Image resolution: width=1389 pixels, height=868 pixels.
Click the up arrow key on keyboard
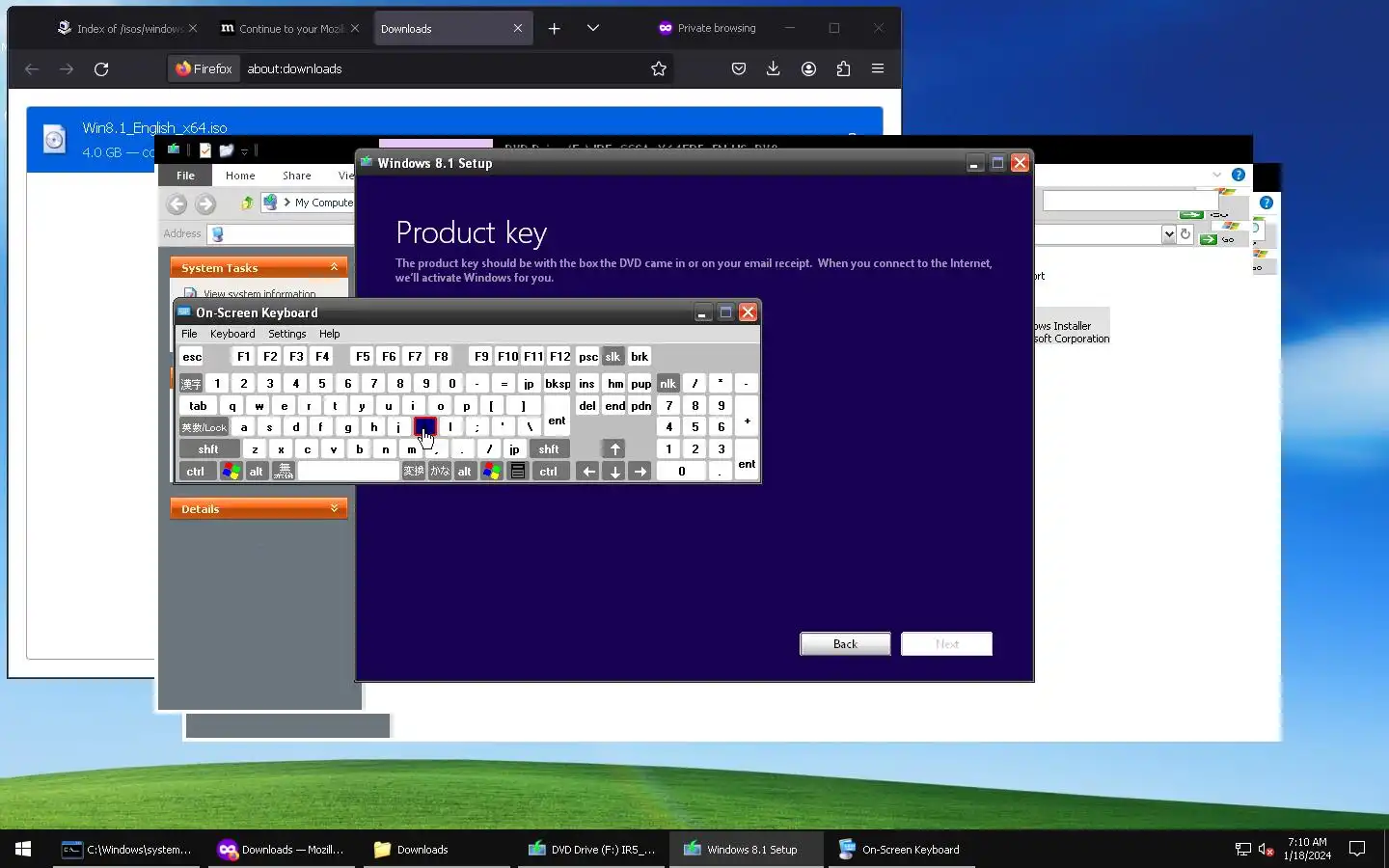tap(614, 449)
